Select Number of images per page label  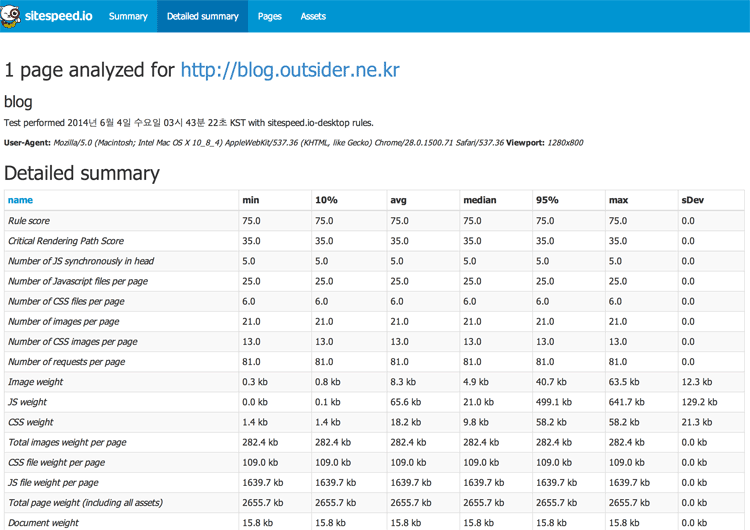click(x=64, y=321)
